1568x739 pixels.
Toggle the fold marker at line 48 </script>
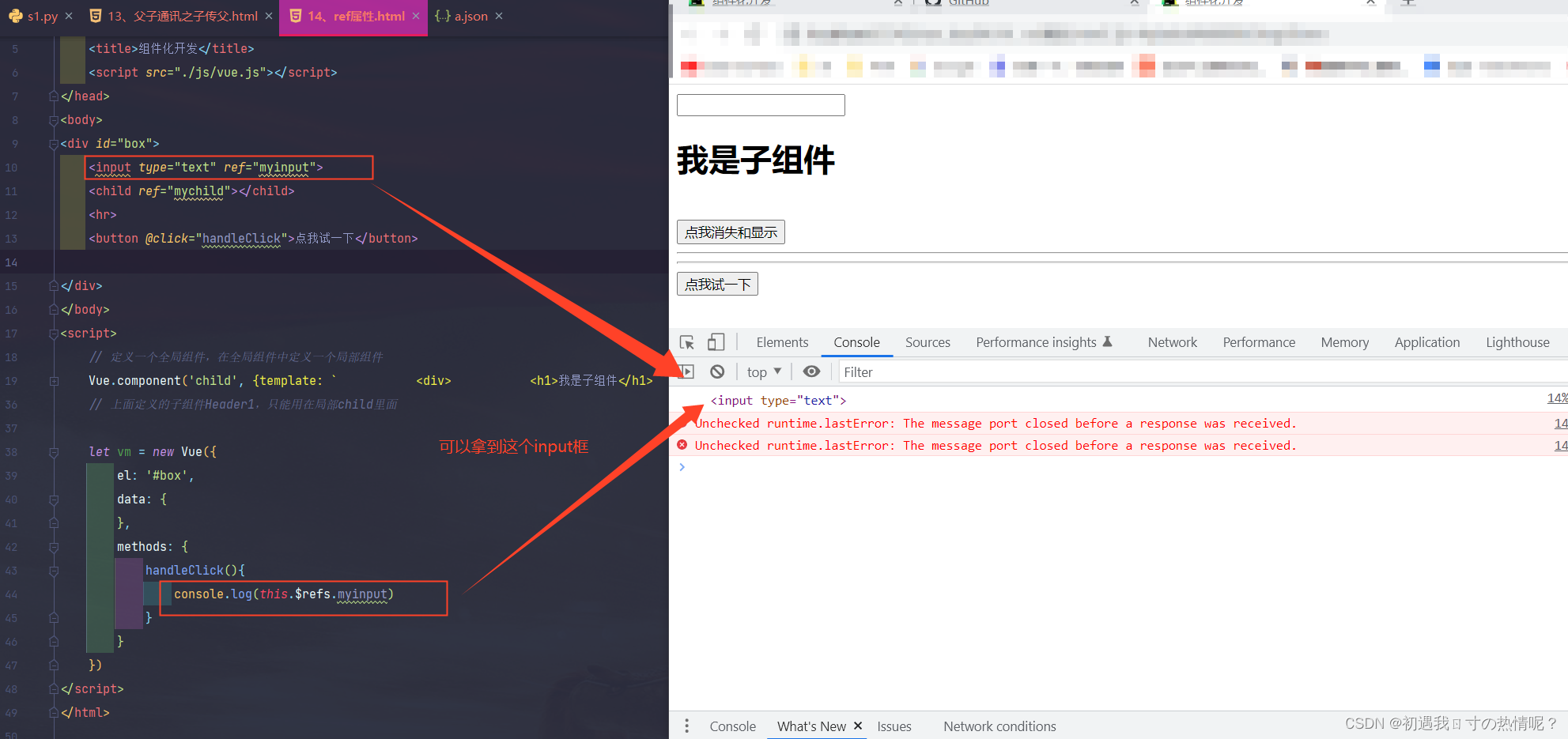coord(54,688)
